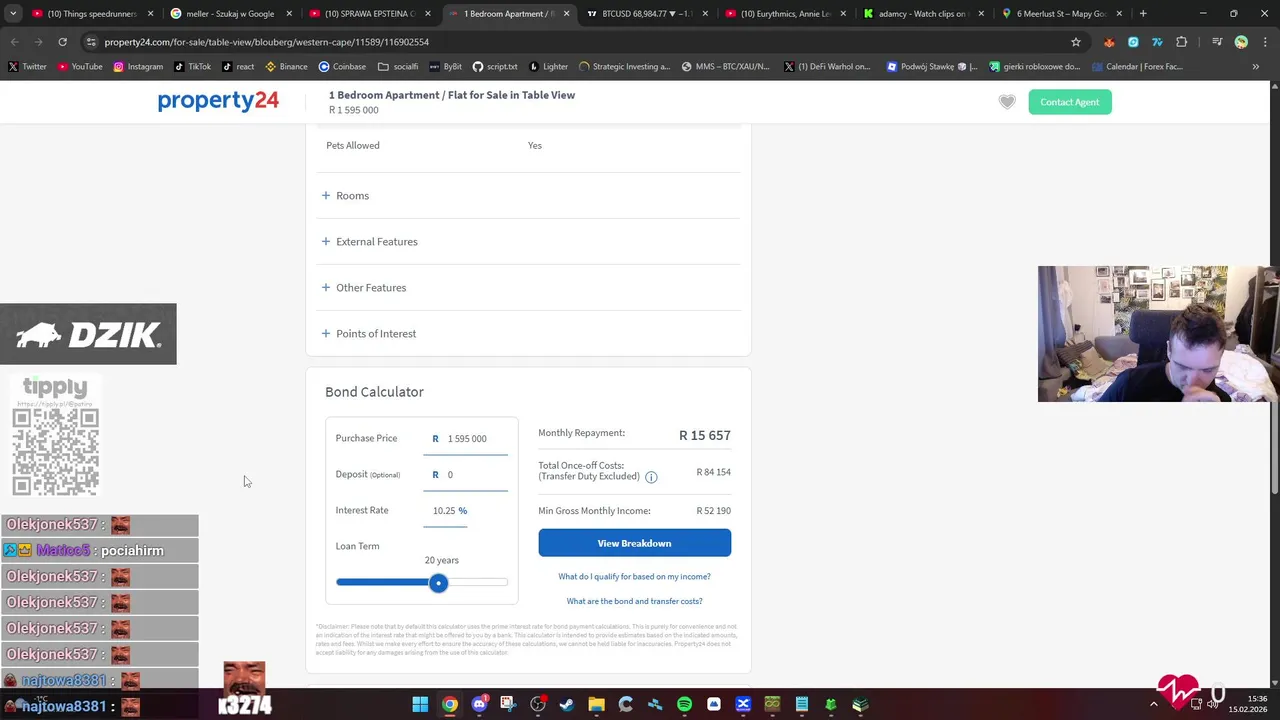Open Instagram bookmark
The image size is (1280, 720).
coord(138,67)
